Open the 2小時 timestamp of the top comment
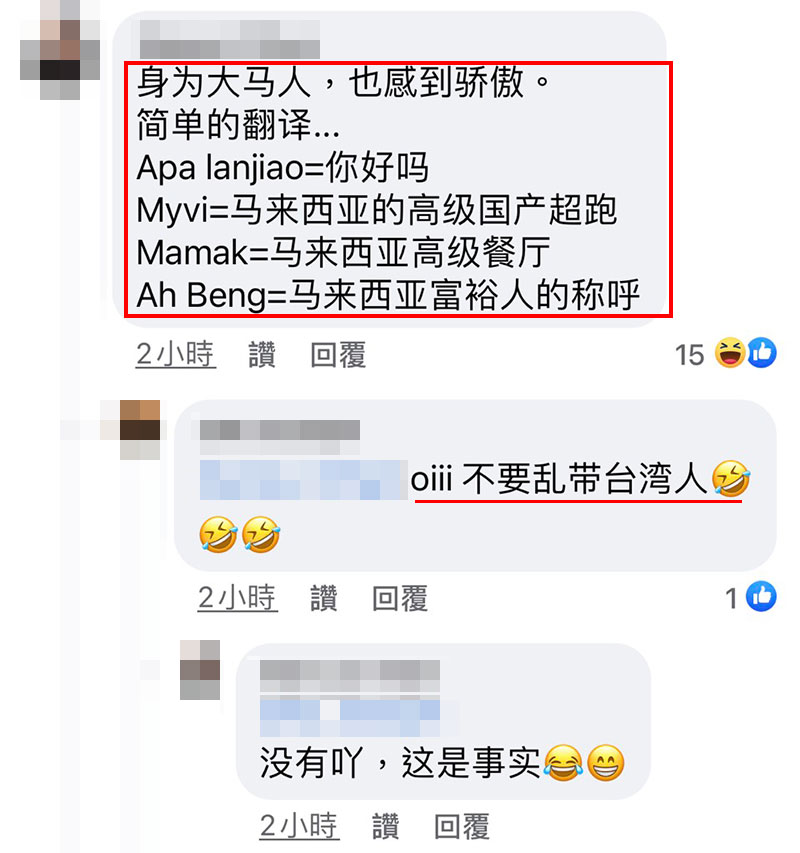Viewport: 800px width, 853px height. point(175,355)
